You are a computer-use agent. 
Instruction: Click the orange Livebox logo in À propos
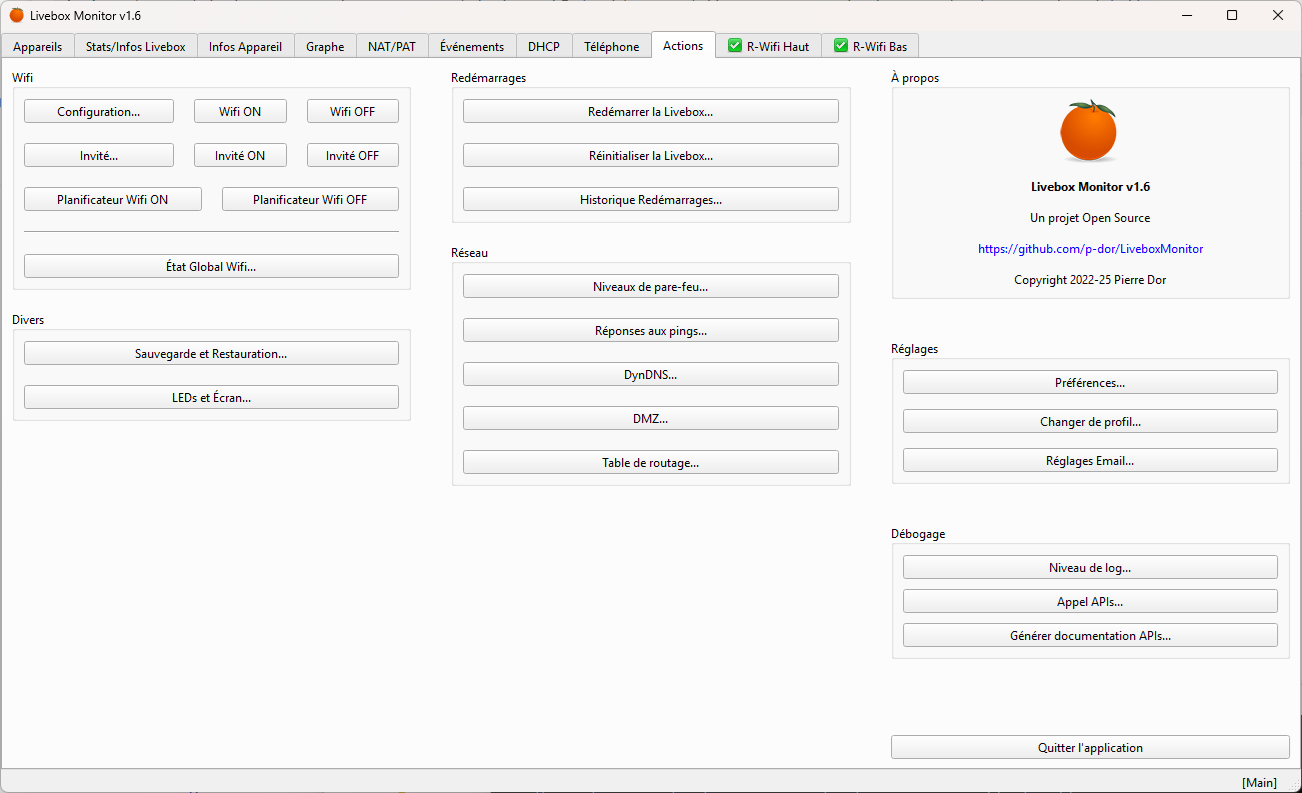pyautogui.click(x=1089, y=131)
